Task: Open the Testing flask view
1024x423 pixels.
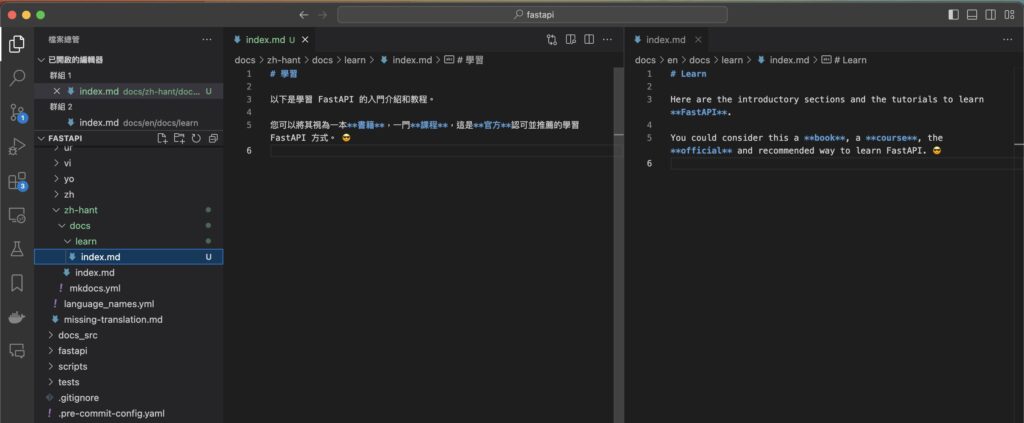Action: [x=17, y=249]
